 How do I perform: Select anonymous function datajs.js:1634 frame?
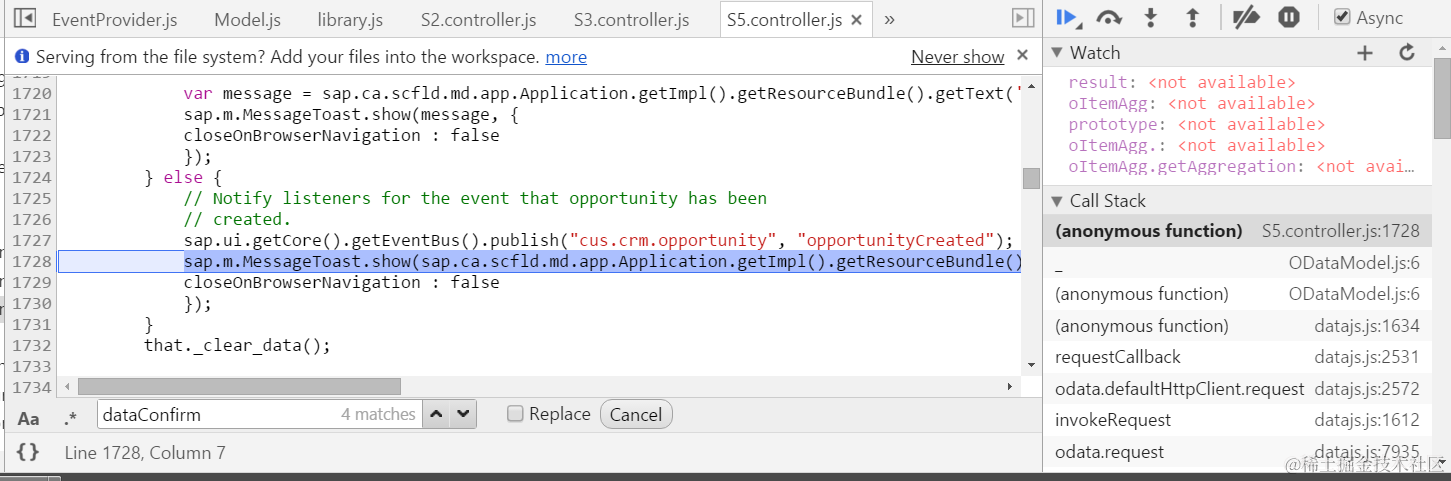tap(1237, 326)
